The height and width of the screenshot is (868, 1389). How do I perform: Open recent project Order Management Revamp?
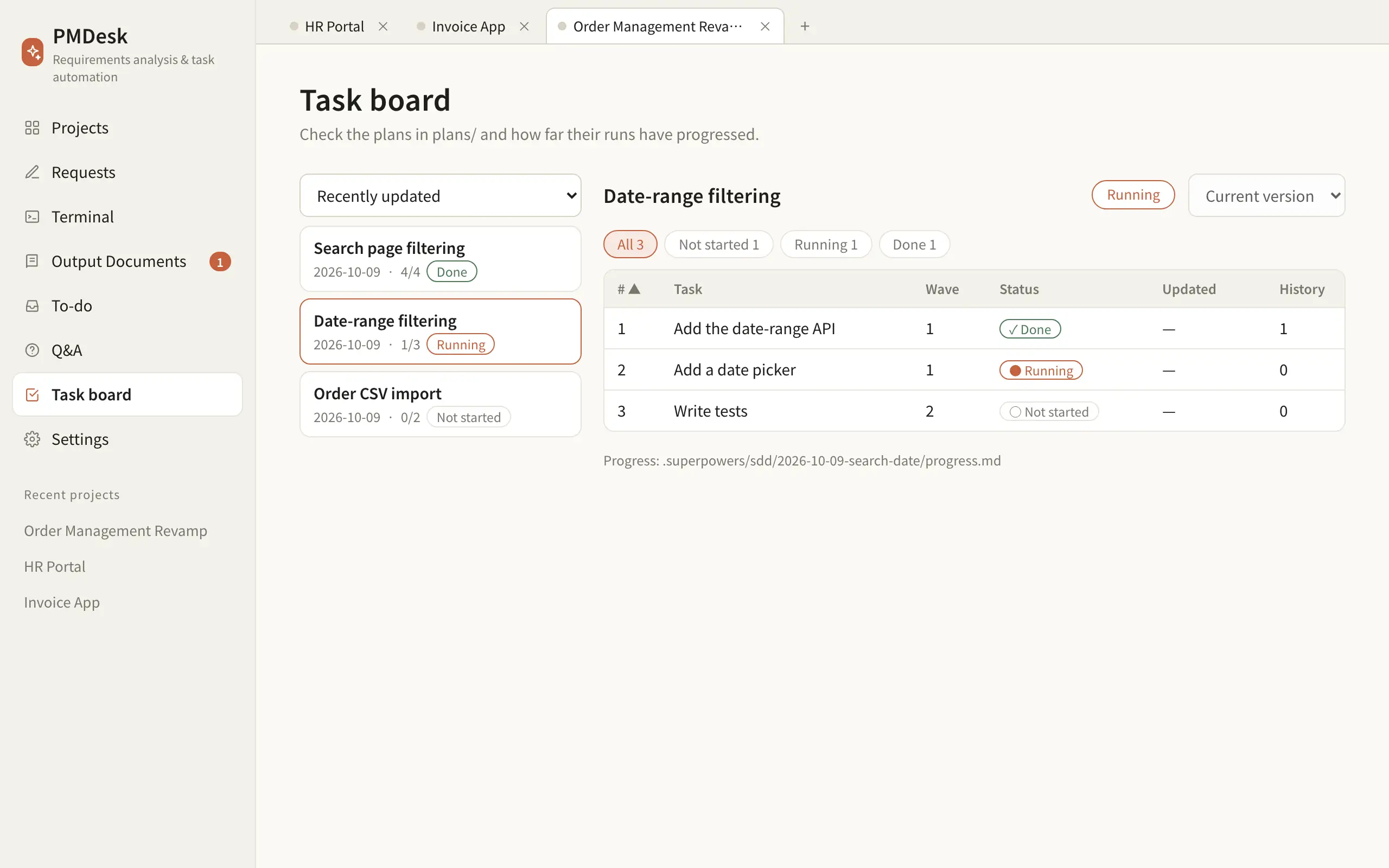116,531
